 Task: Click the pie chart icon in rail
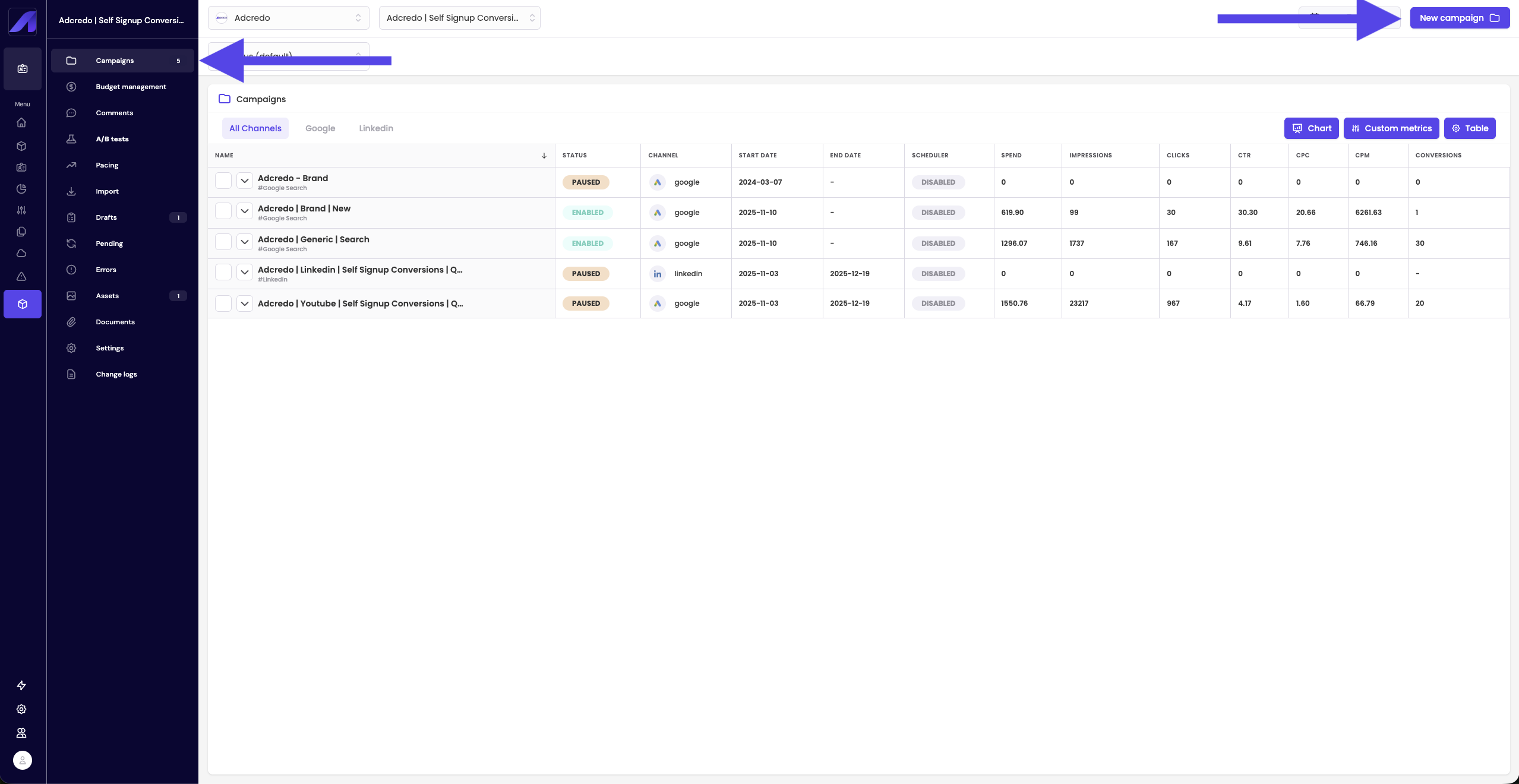point(21,189)
